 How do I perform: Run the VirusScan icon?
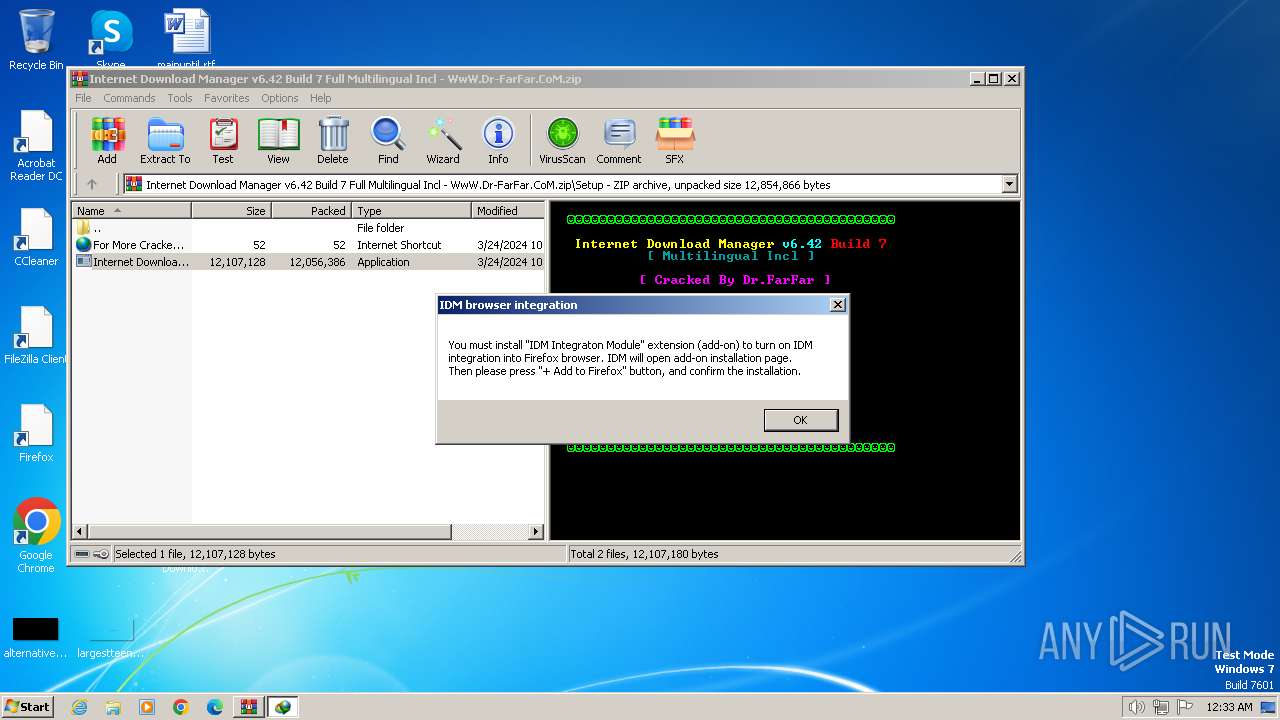point(562,140)
